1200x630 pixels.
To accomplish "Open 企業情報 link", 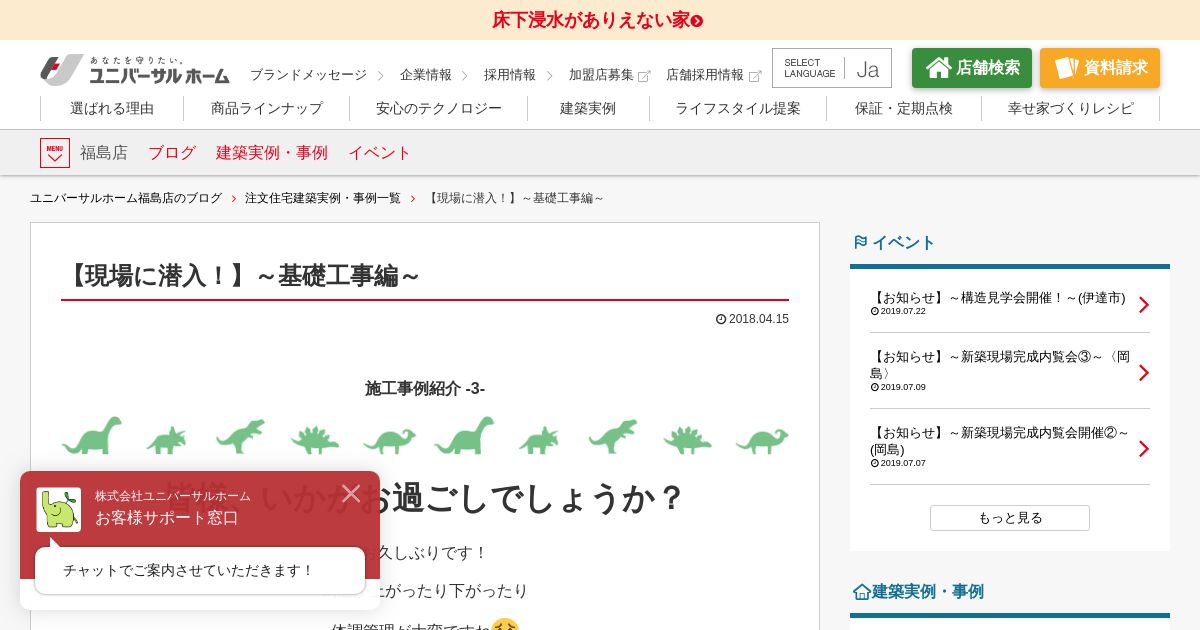I will pyautogui.click(x=426, y=75).
